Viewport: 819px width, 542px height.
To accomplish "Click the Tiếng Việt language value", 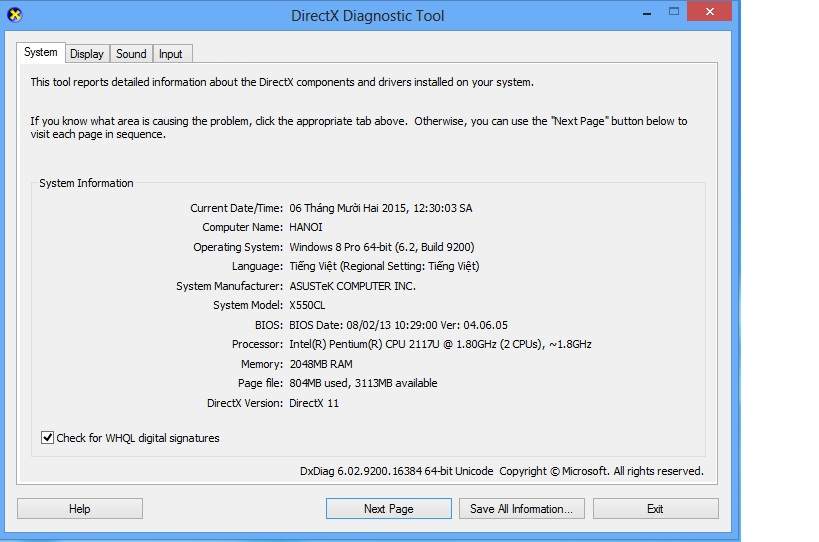I will tap(384, 266).
